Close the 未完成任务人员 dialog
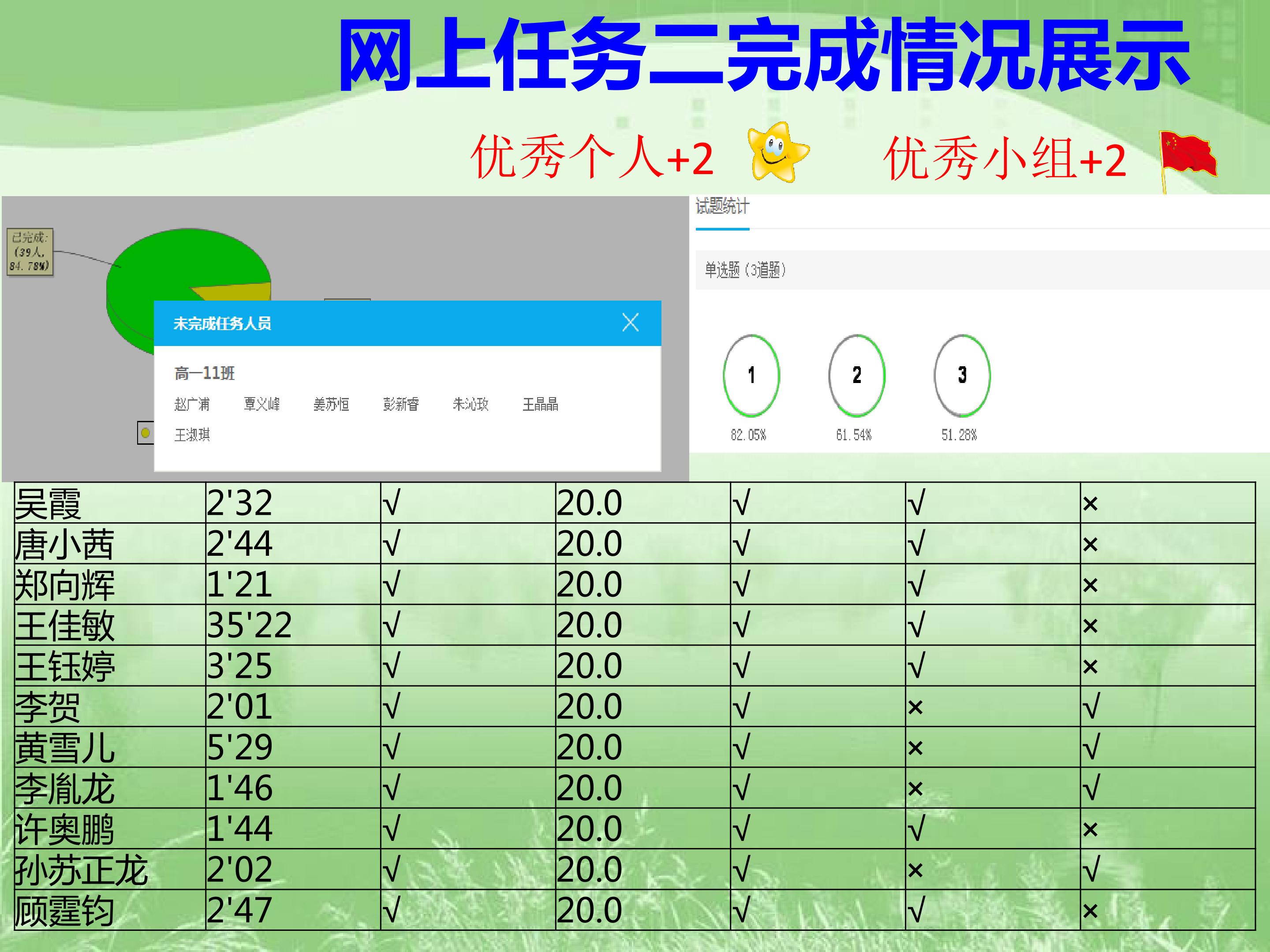 coord(631,323)
